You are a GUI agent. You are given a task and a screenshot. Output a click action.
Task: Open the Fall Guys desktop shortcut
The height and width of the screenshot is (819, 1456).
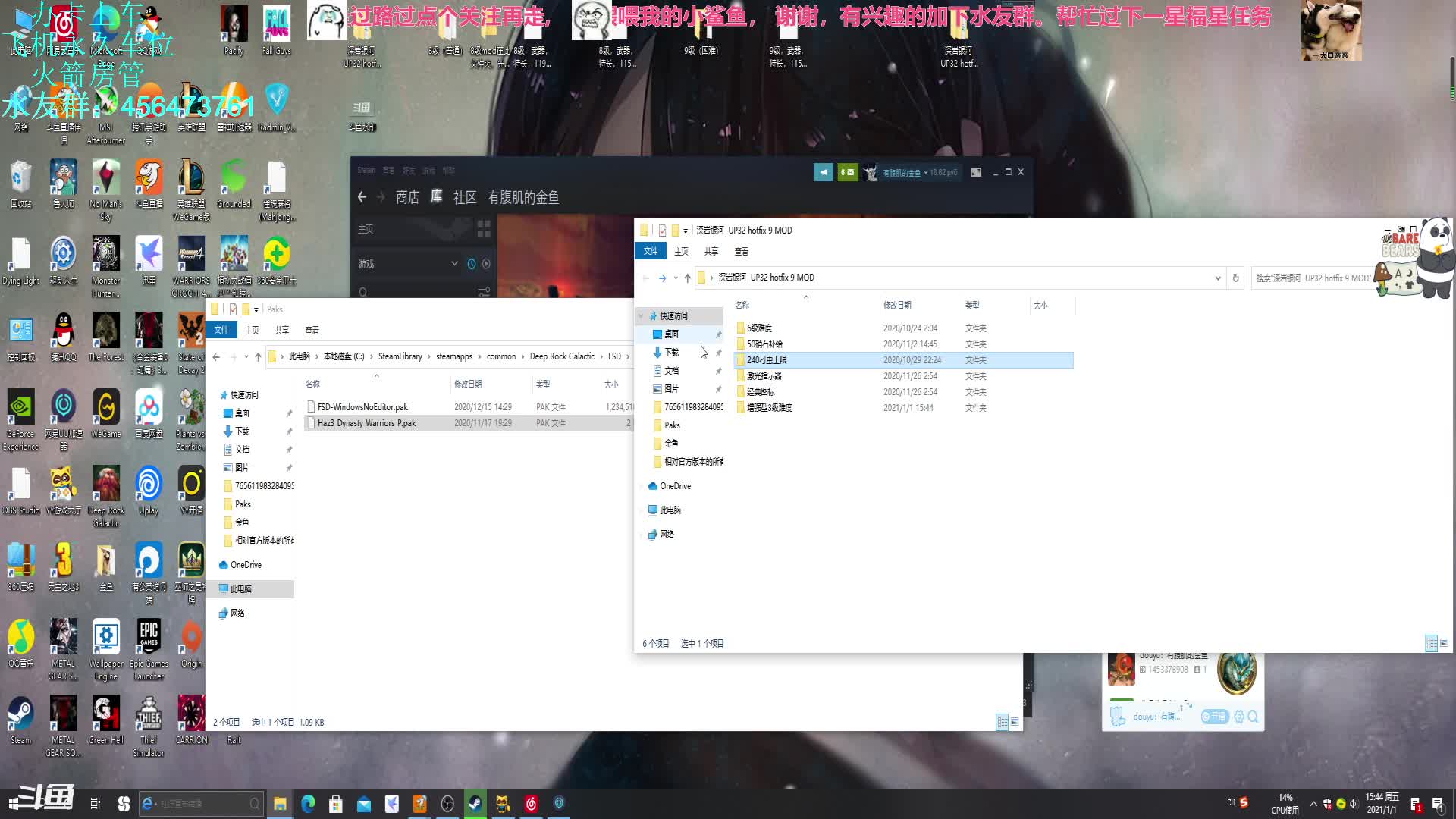(x=276, y=30)
